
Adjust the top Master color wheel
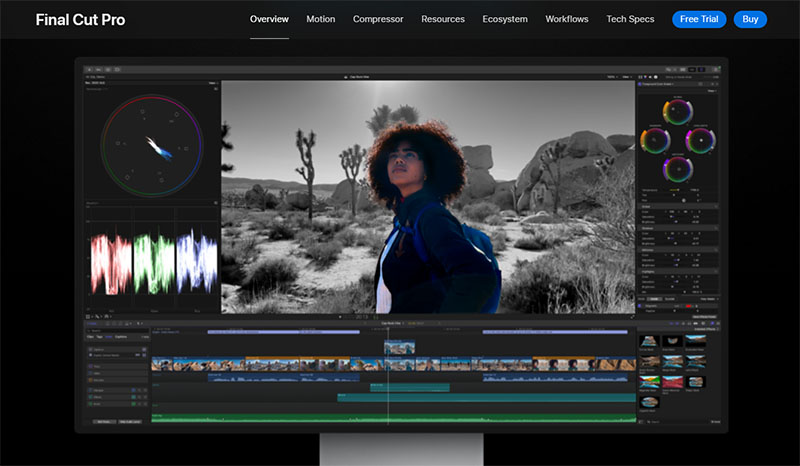coord(678,112)
